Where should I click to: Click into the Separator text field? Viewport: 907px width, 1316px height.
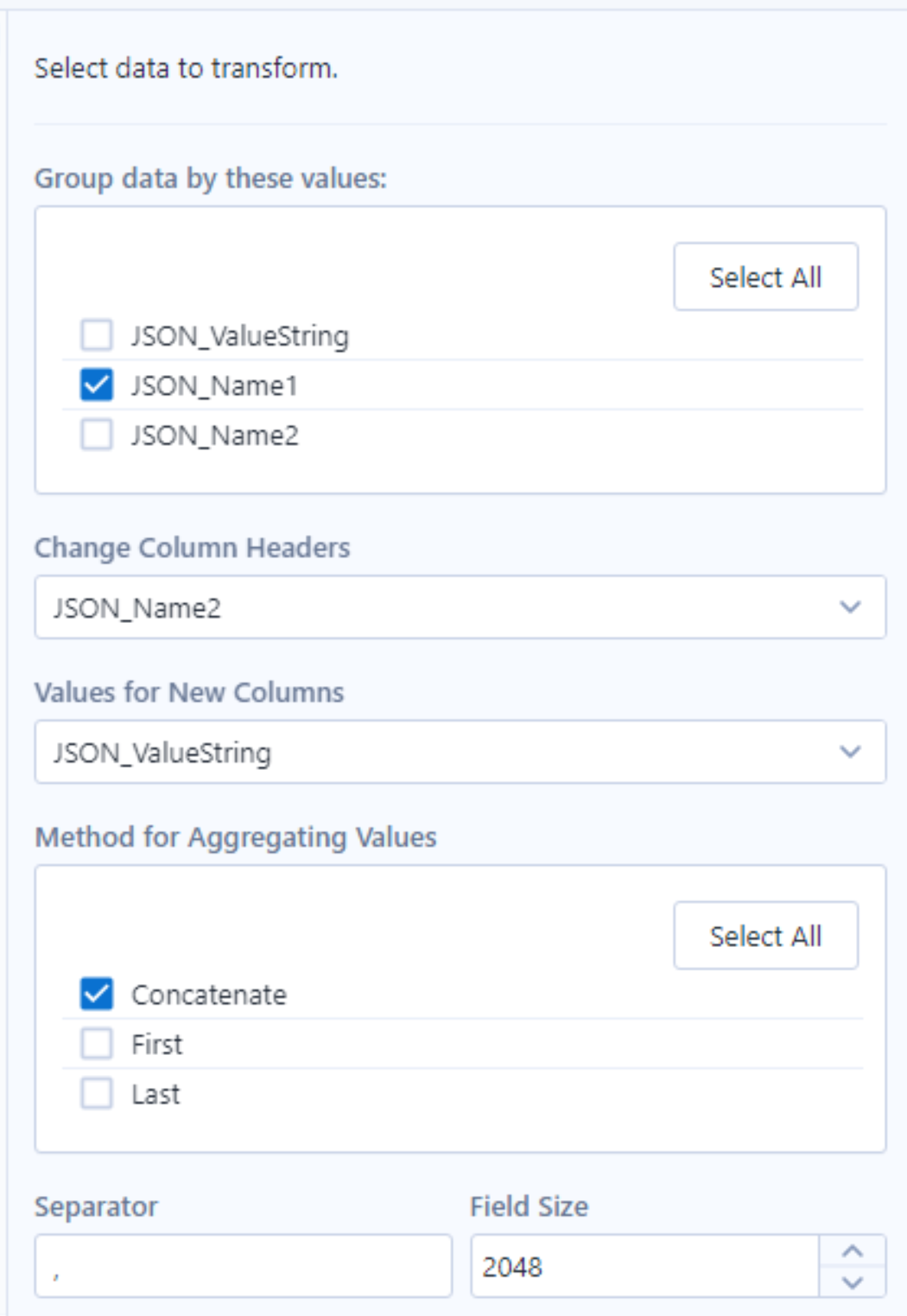[243, 1266]
